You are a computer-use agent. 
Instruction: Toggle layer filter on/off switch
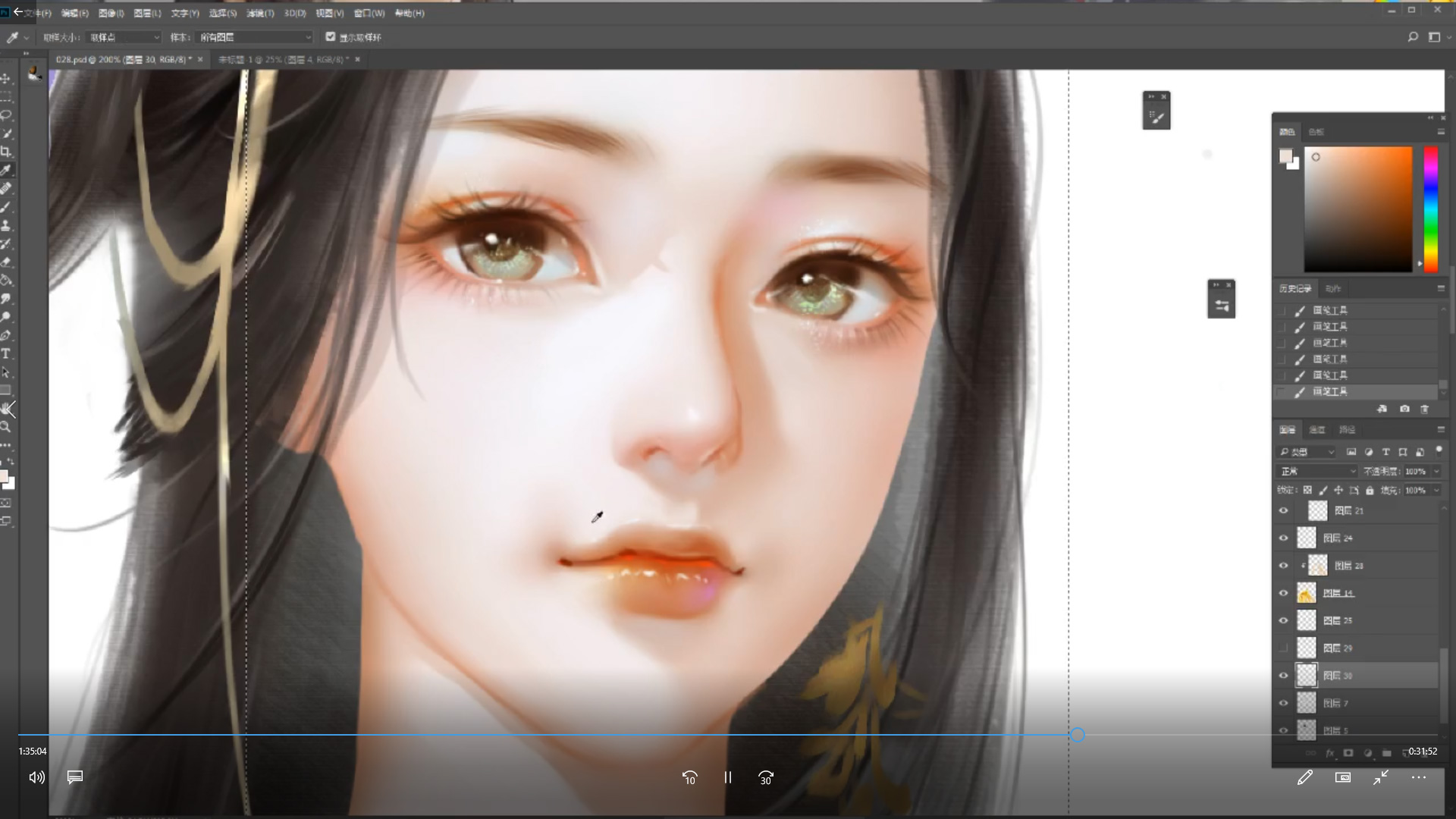coord(1438,450)
